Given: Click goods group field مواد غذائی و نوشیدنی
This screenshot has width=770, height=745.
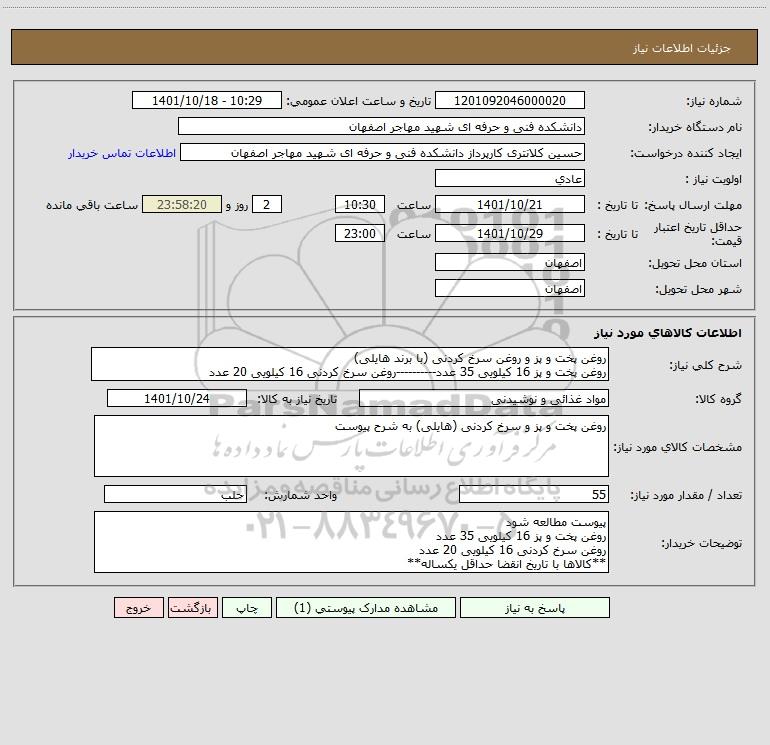Looking at the screenshot, I should click(x=484, y=398).
